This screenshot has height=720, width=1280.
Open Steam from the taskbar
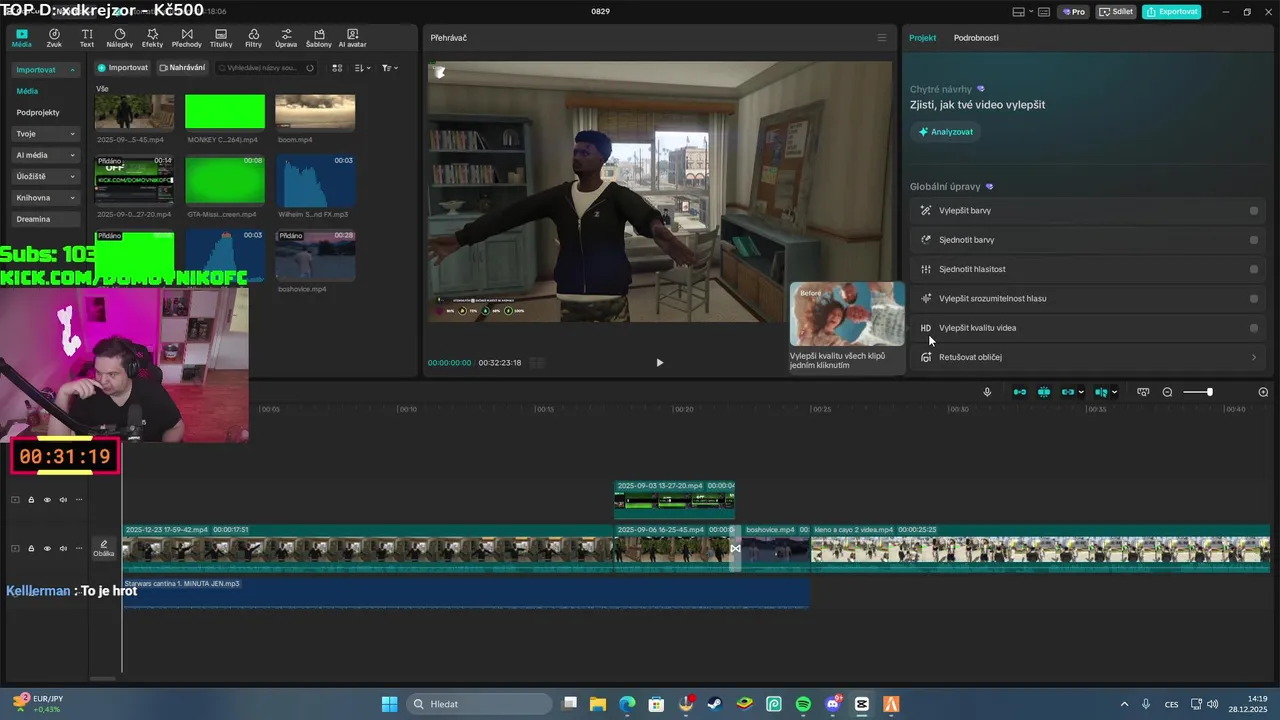tap(715, 704)
